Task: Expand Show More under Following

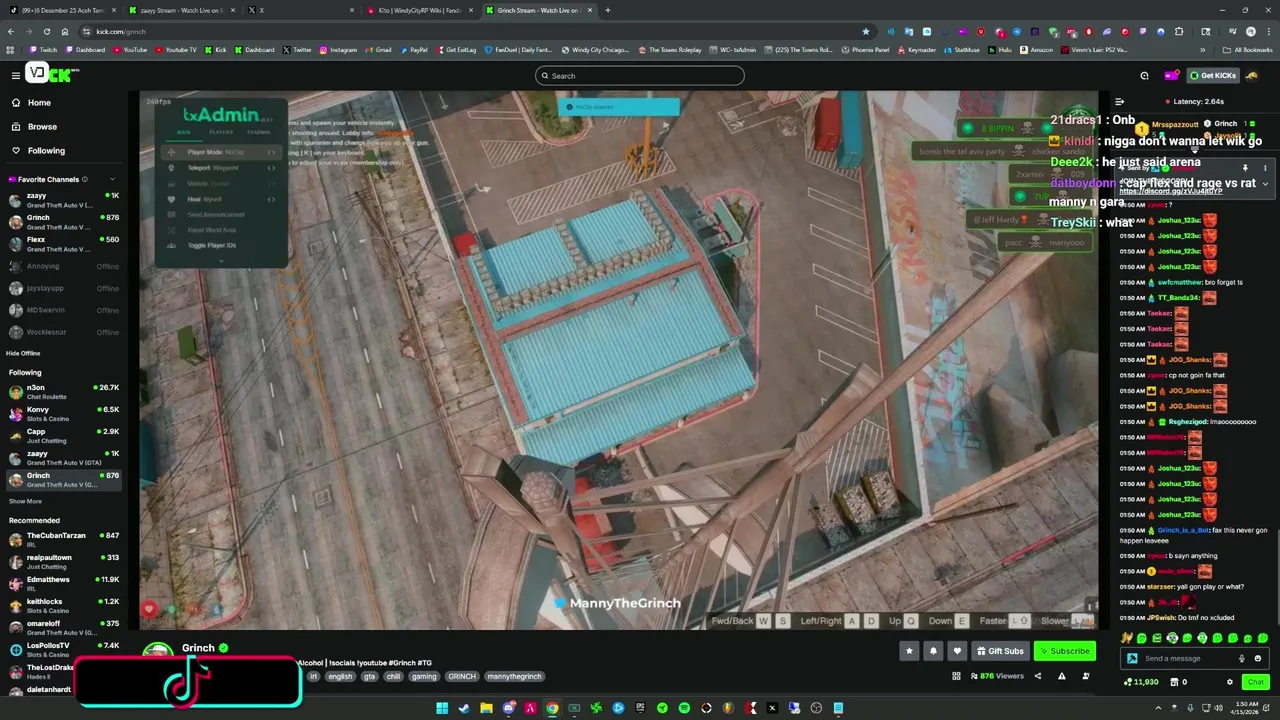Action: (25, 501)
